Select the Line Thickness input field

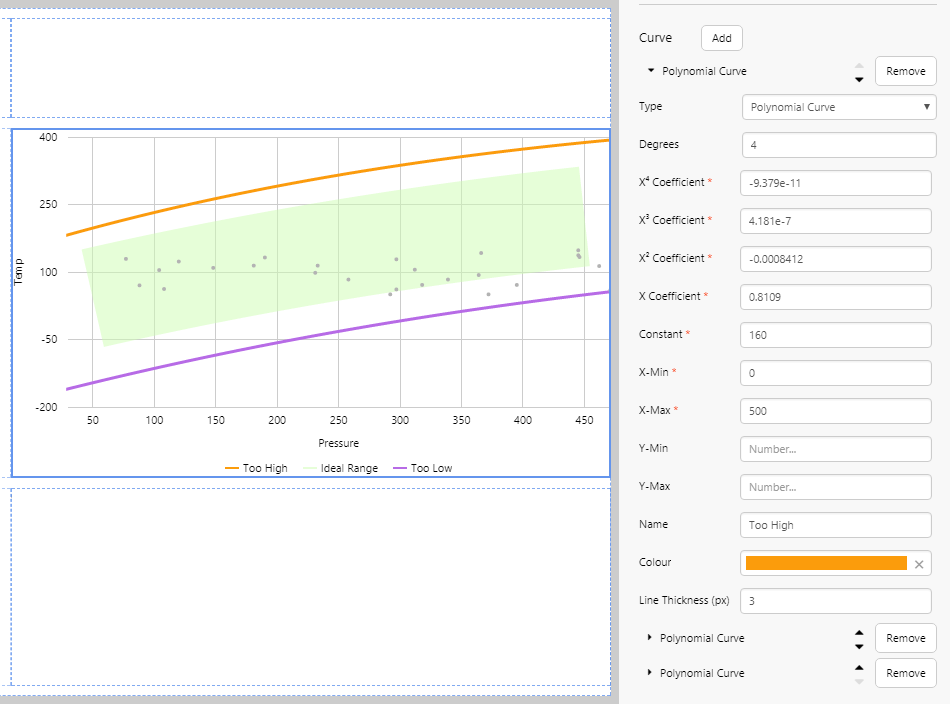[x=836, y=601]
